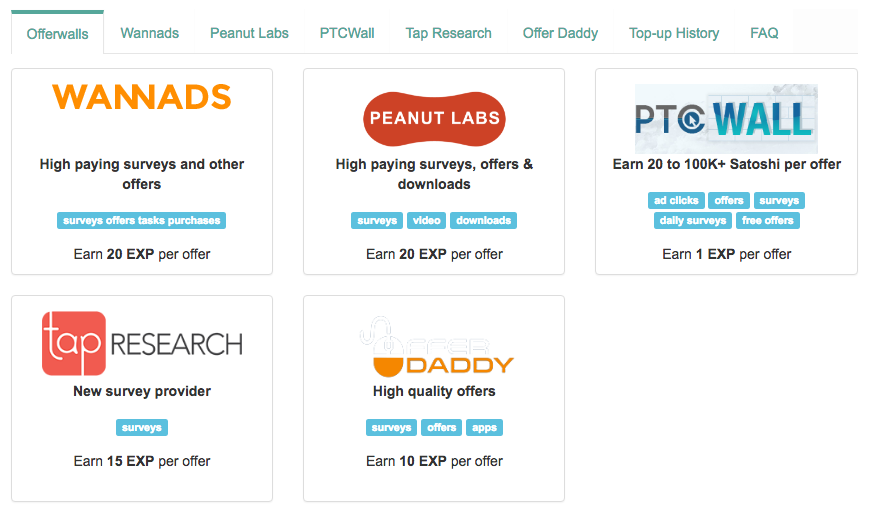The height and width of the screenshot is (513, 872).
Task: Click the 'video' tag under Peanut Labs
Action: pyautogui.click(x=427, y=220)
